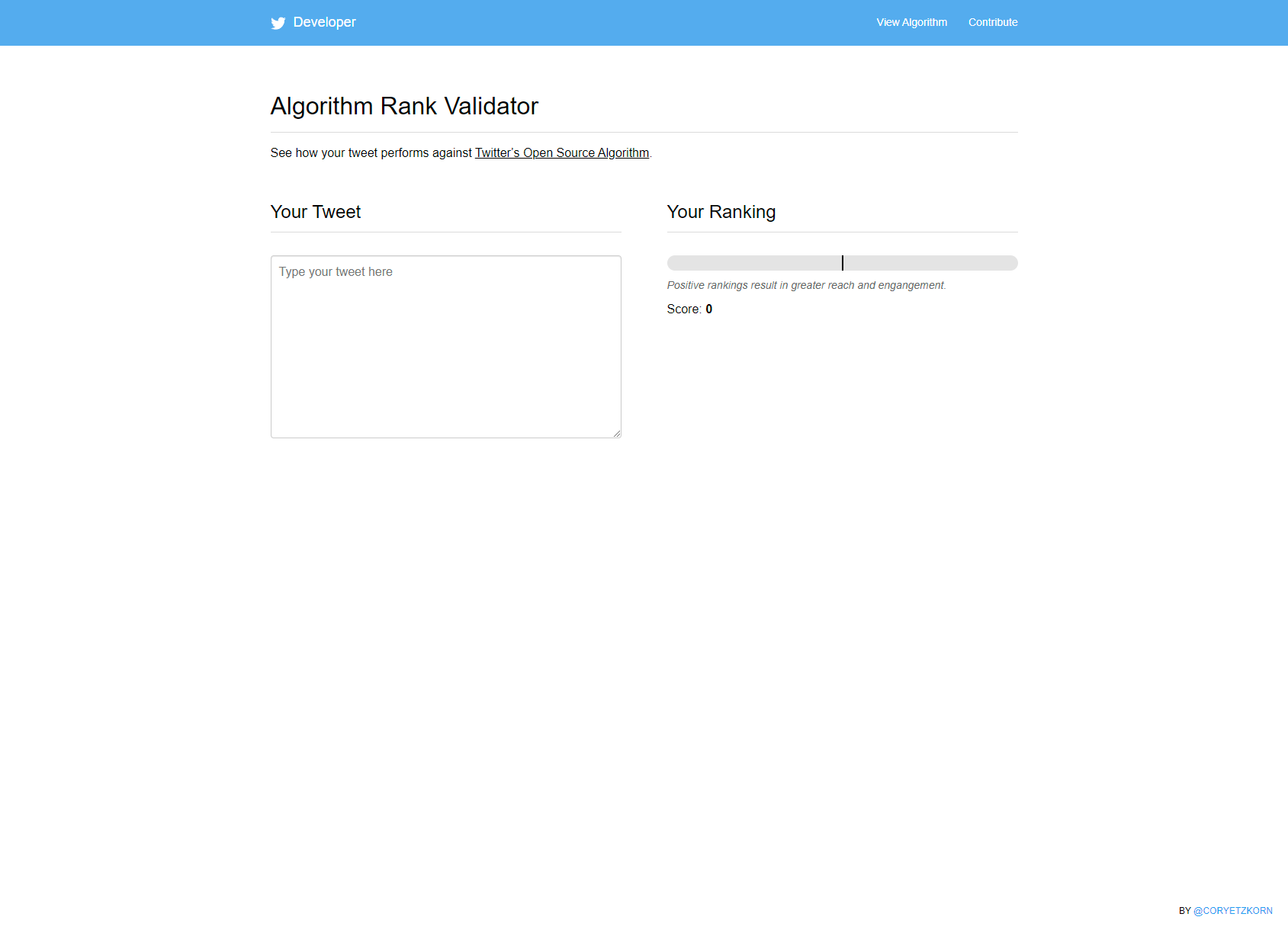Image resolution: width=1288 pixels, height=933 pixels.
Task: Open View Algorithm in the header
Action: pos(912,22)
